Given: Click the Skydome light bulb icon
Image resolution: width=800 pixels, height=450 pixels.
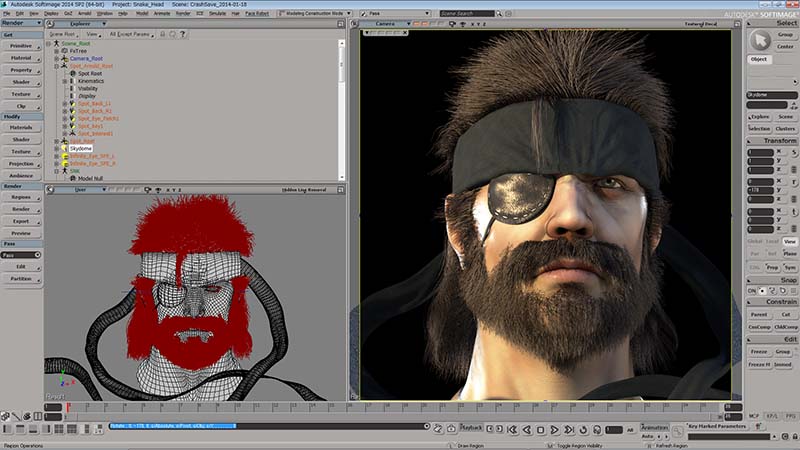Looking at the screenshot, I should [x=65, y=148].
